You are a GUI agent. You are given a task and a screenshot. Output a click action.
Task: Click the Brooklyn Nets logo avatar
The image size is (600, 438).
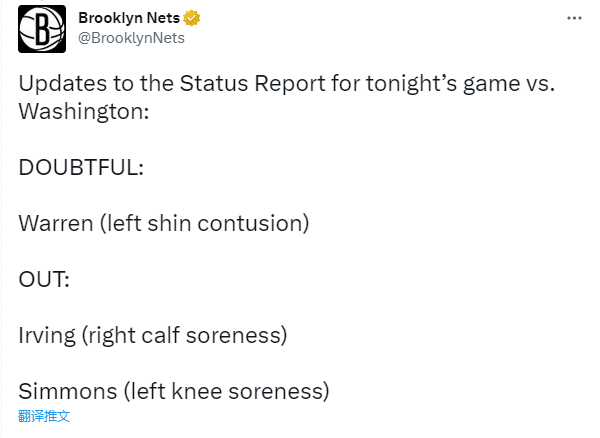(x=41, y=28)
